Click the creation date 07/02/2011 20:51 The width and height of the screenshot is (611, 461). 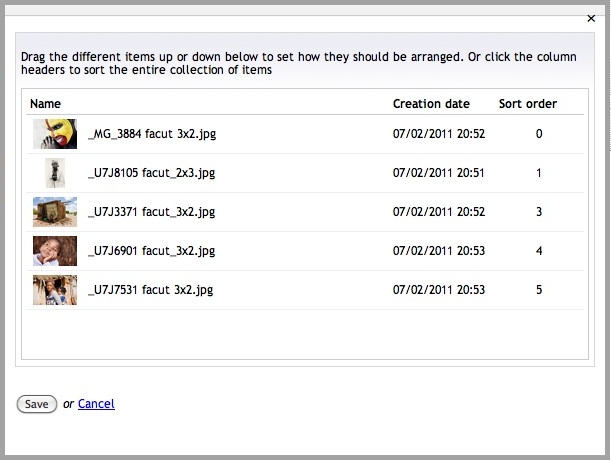pyautogui.click(x=438, y=173)
